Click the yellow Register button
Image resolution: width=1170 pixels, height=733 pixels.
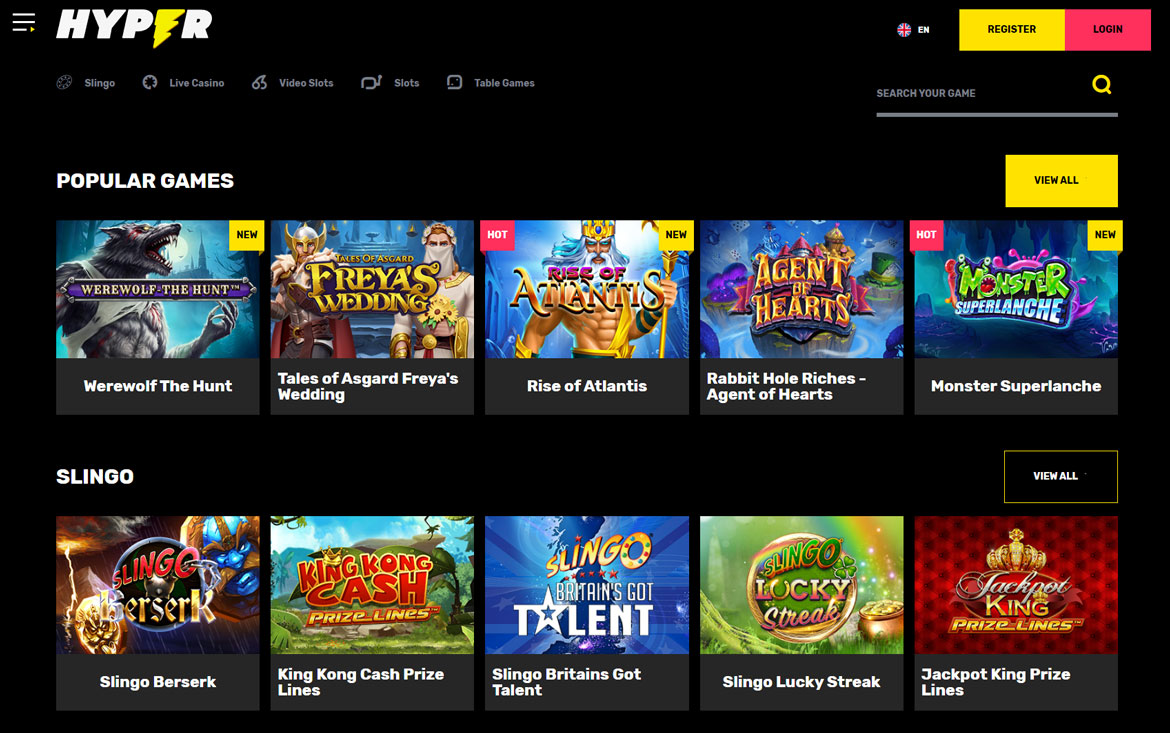(1012, 30)
